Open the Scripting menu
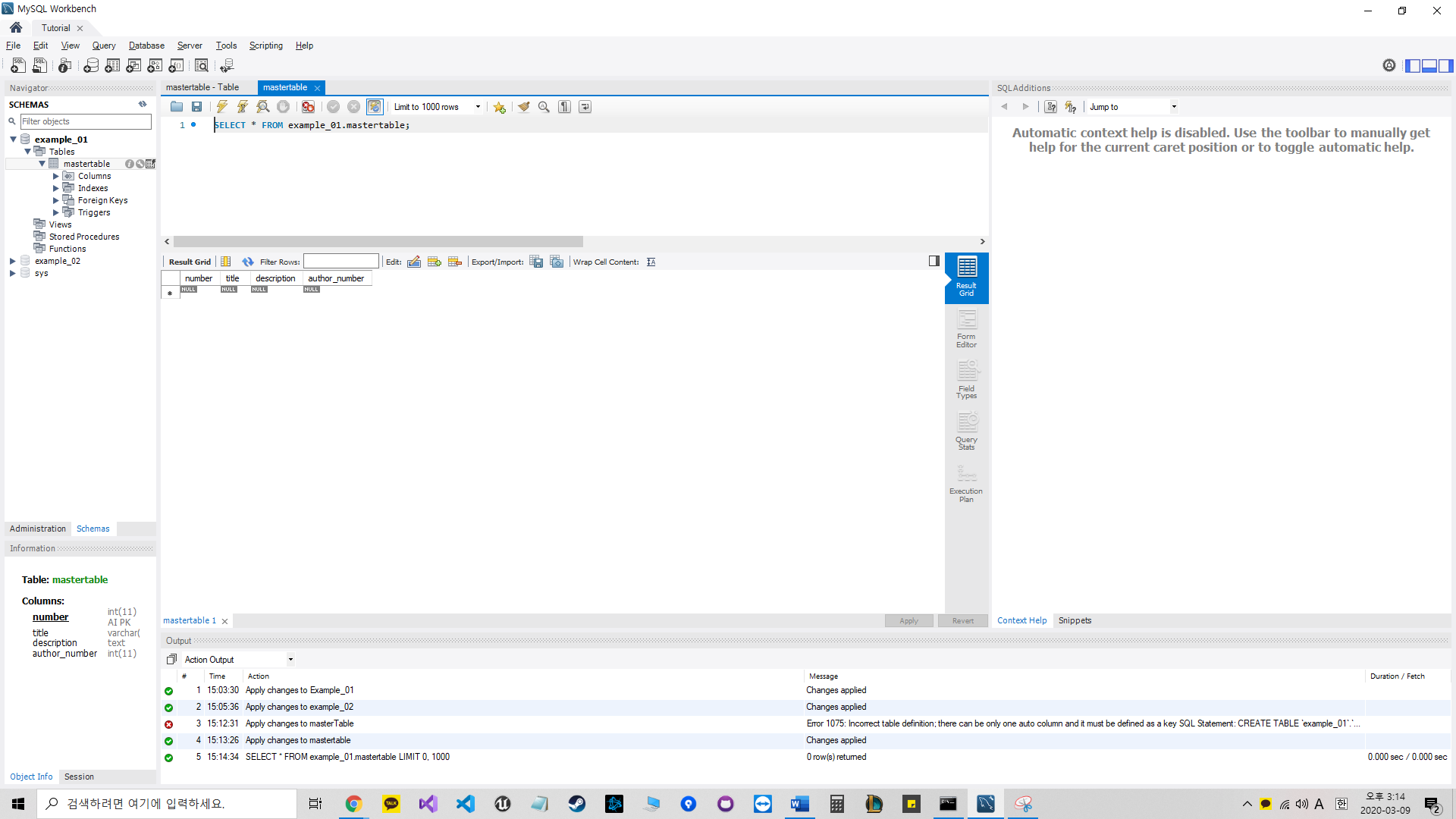 click(x=265, y=45)
